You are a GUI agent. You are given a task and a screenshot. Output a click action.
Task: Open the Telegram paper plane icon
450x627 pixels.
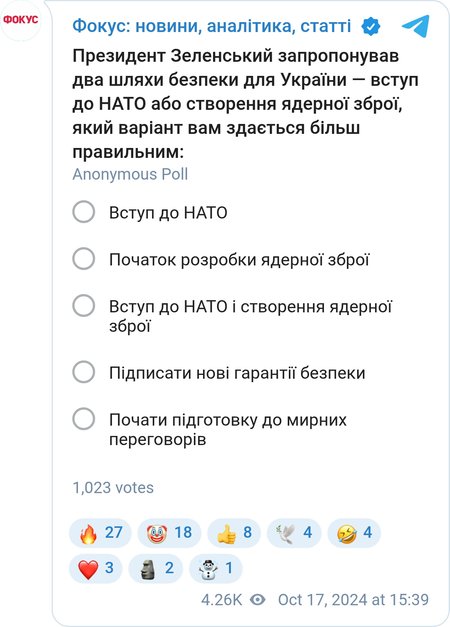point(416,26)
